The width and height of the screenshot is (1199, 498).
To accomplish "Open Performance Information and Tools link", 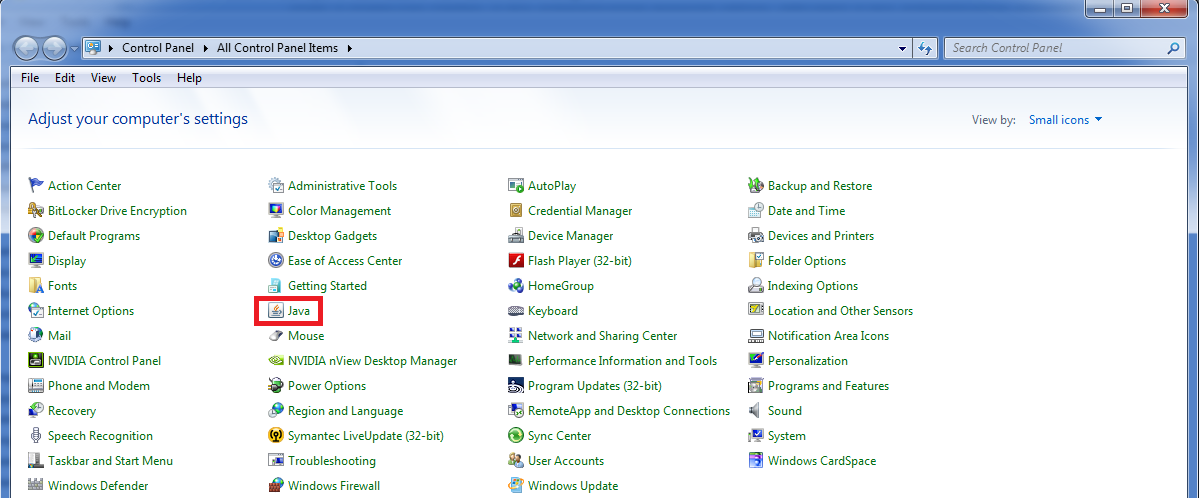I will pyautogui.click(x=622, y=360).
